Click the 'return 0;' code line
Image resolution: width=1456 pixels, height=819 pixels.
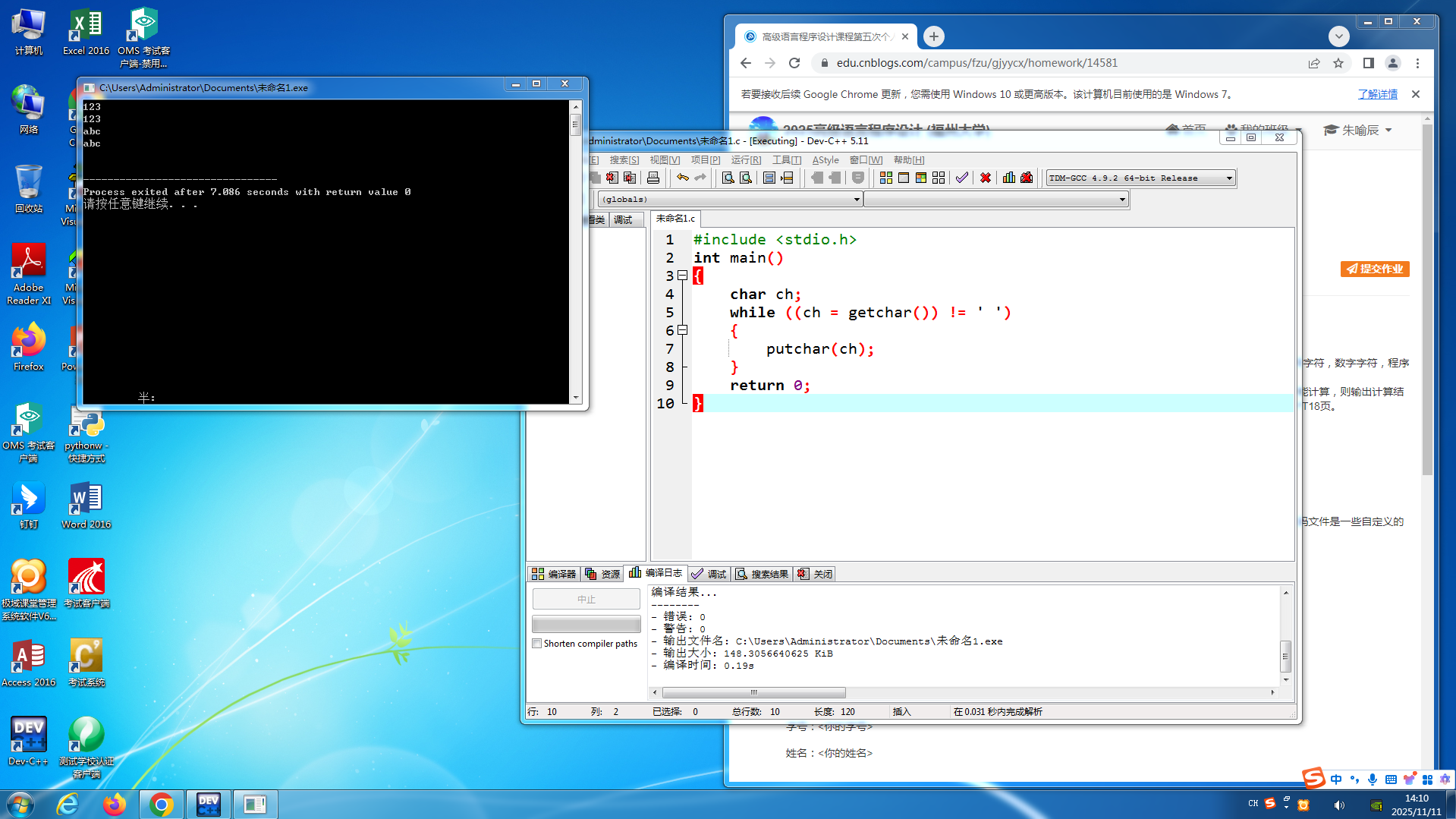pyautogui.click(x=770, y=386)
